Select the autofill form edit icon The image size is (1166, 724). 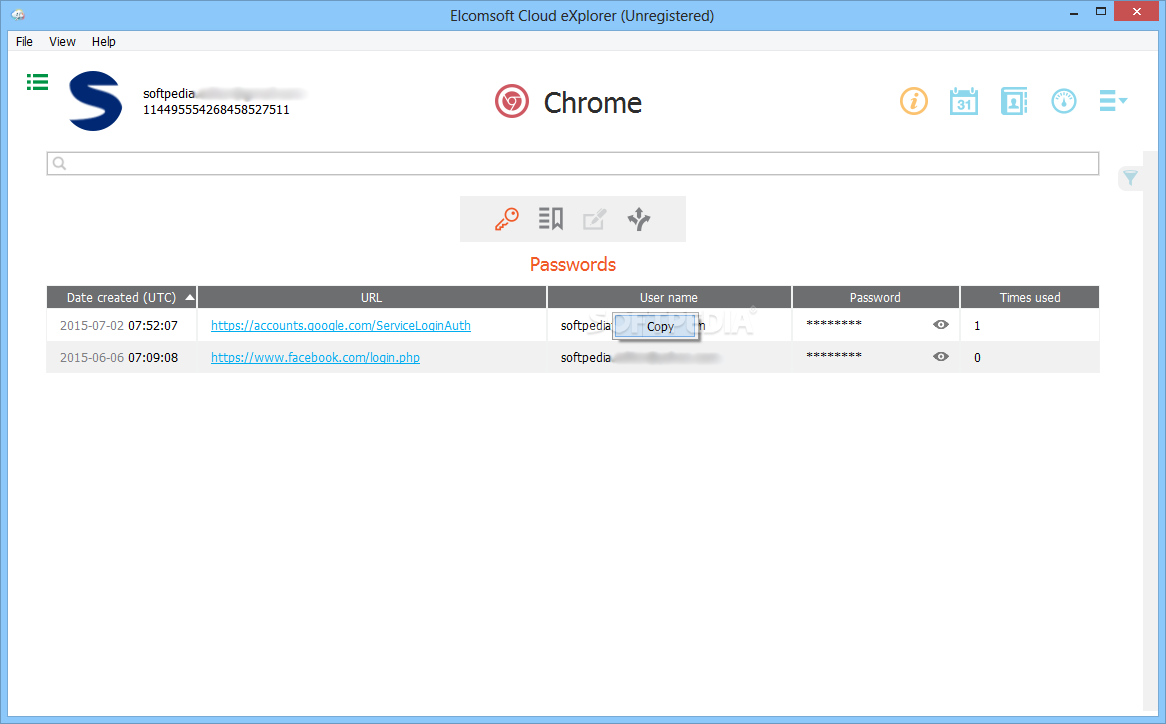(594, 219)
